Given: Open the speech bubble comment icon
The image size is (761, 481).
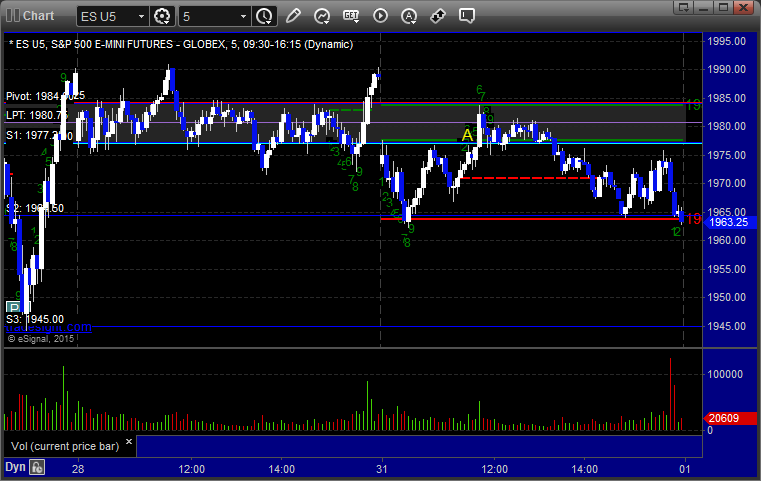Looking at the screenshot, I should pos(467,16).
